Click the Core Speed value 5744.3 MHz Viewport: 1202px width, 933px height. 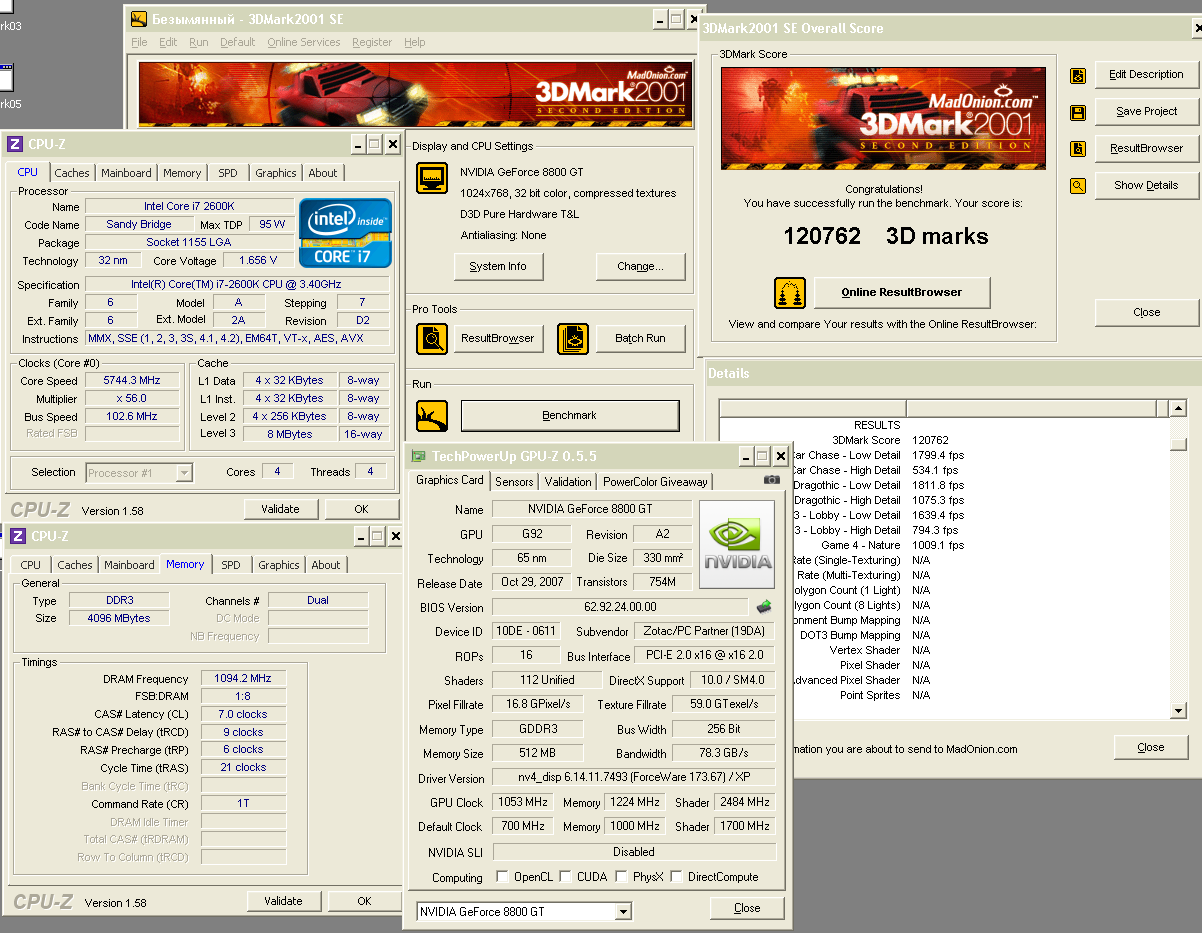[x=133, y=381]
